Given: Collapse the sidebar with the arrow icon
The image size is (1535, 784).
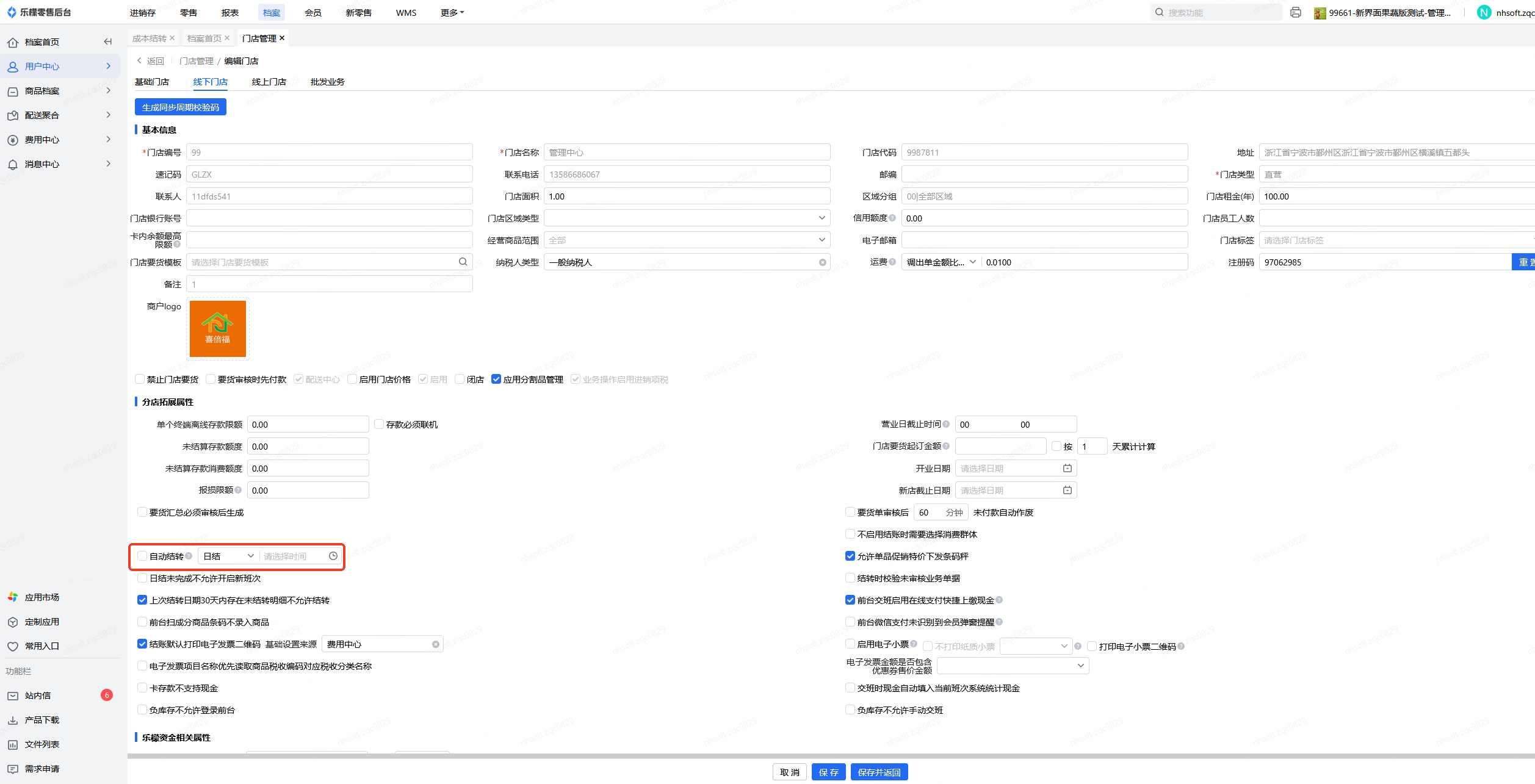Looking at the screenshot, I should [x=108, y=42].
